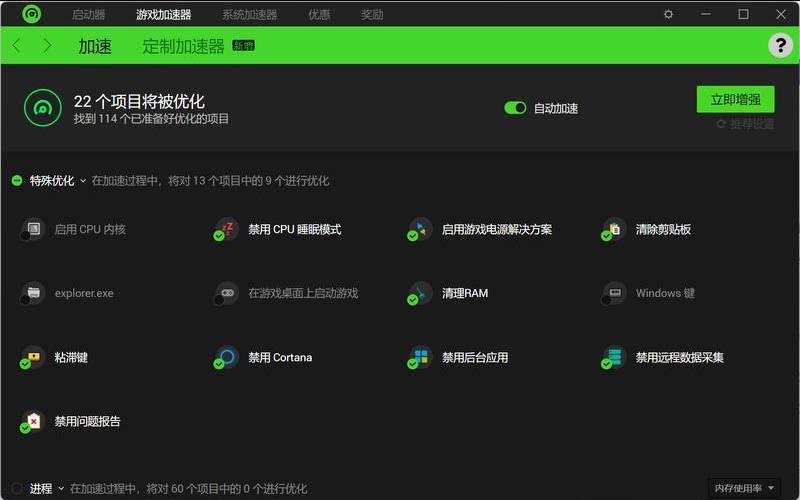The image size is (800, 500).
Task: Select the 加速 sub-tab
Action: tap(95, 46)
